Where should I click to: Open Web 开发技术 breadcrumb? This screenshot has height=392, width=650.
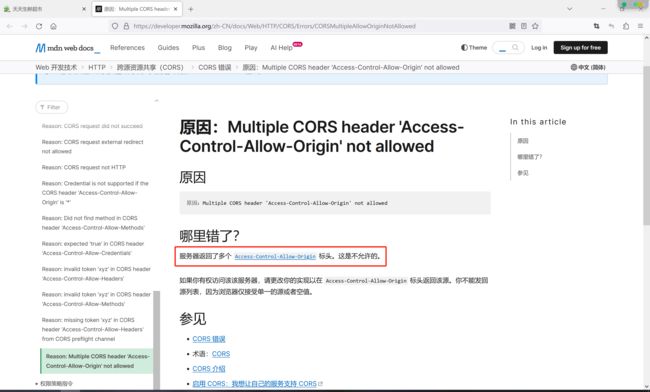coord(56,67)
